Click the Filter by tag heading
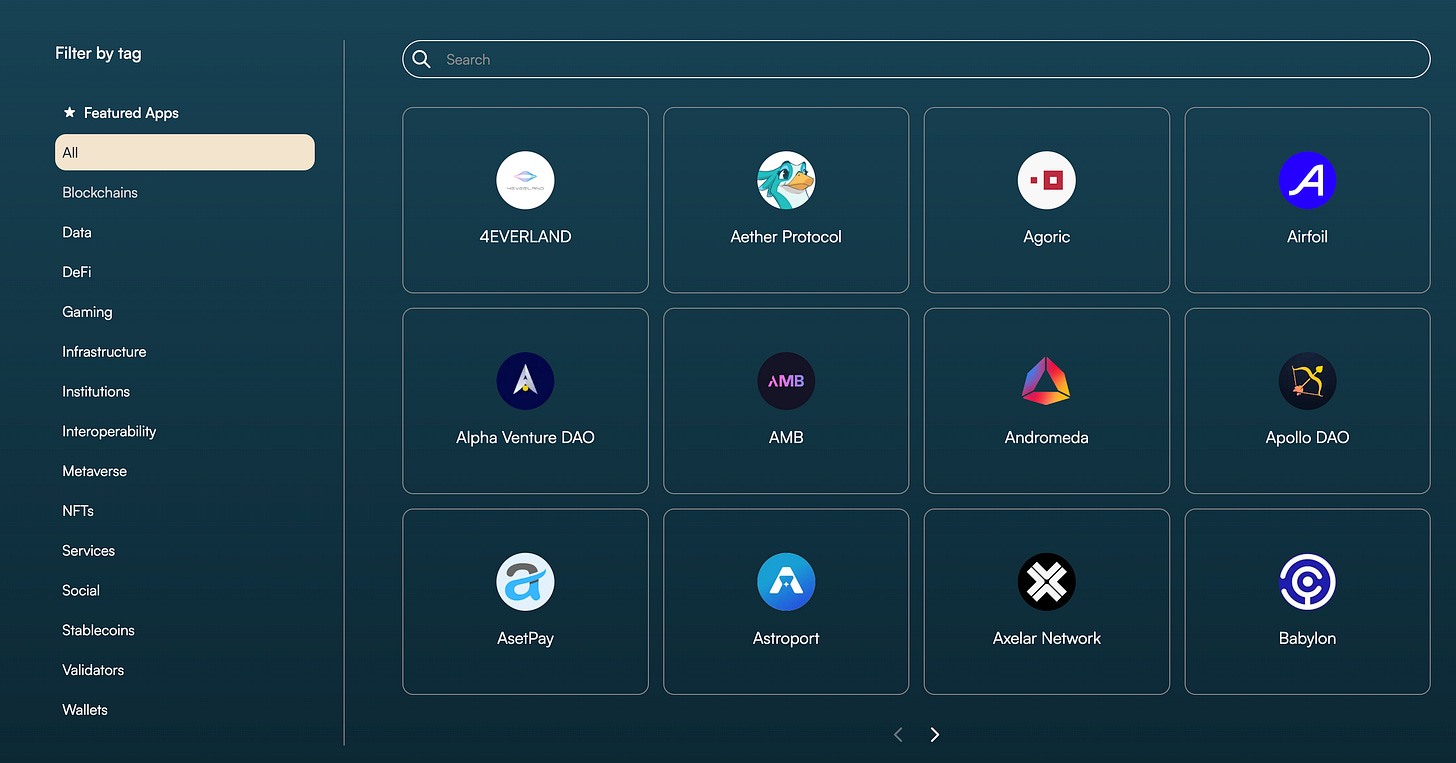Screen dimensions: 1456x763 [x=98, y=54]
